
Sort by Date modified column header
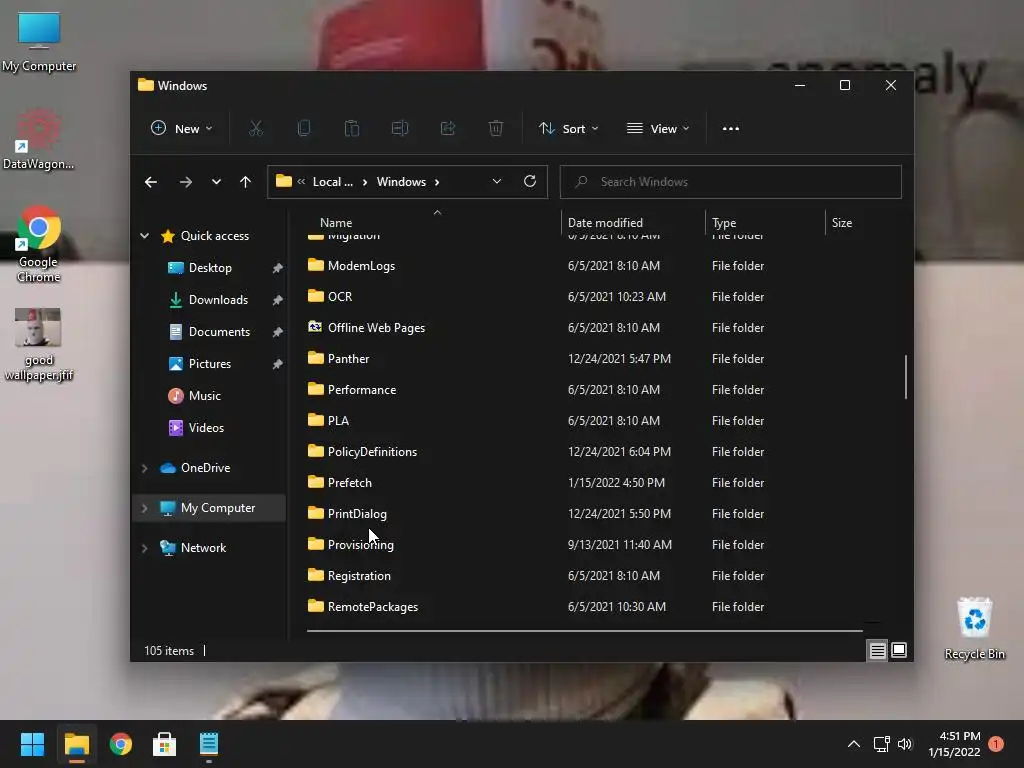pyautogui.click(x=605, y=223)
